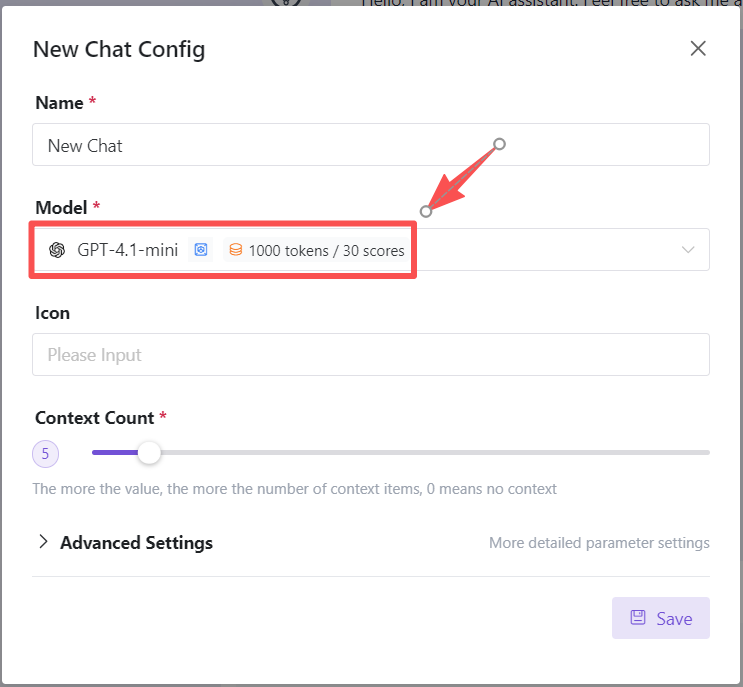Screen dimensions: 743x687
Task: Click the gray handle at the arrow's tail
Action: 500,144
